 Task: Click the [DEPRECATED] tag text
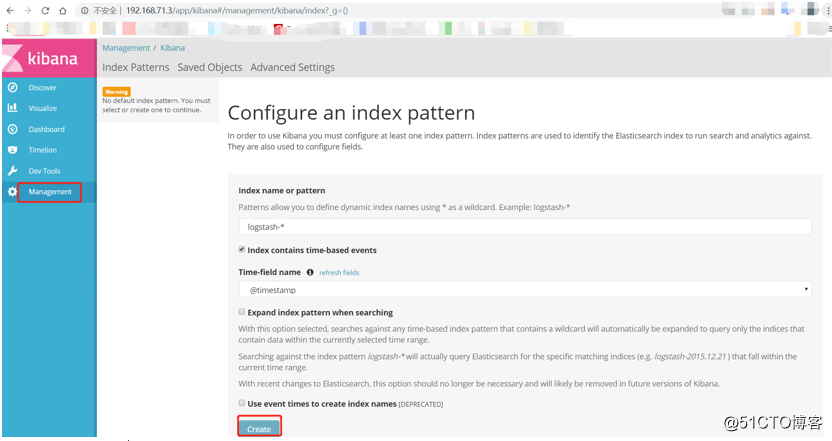click(x=421, y=404)
